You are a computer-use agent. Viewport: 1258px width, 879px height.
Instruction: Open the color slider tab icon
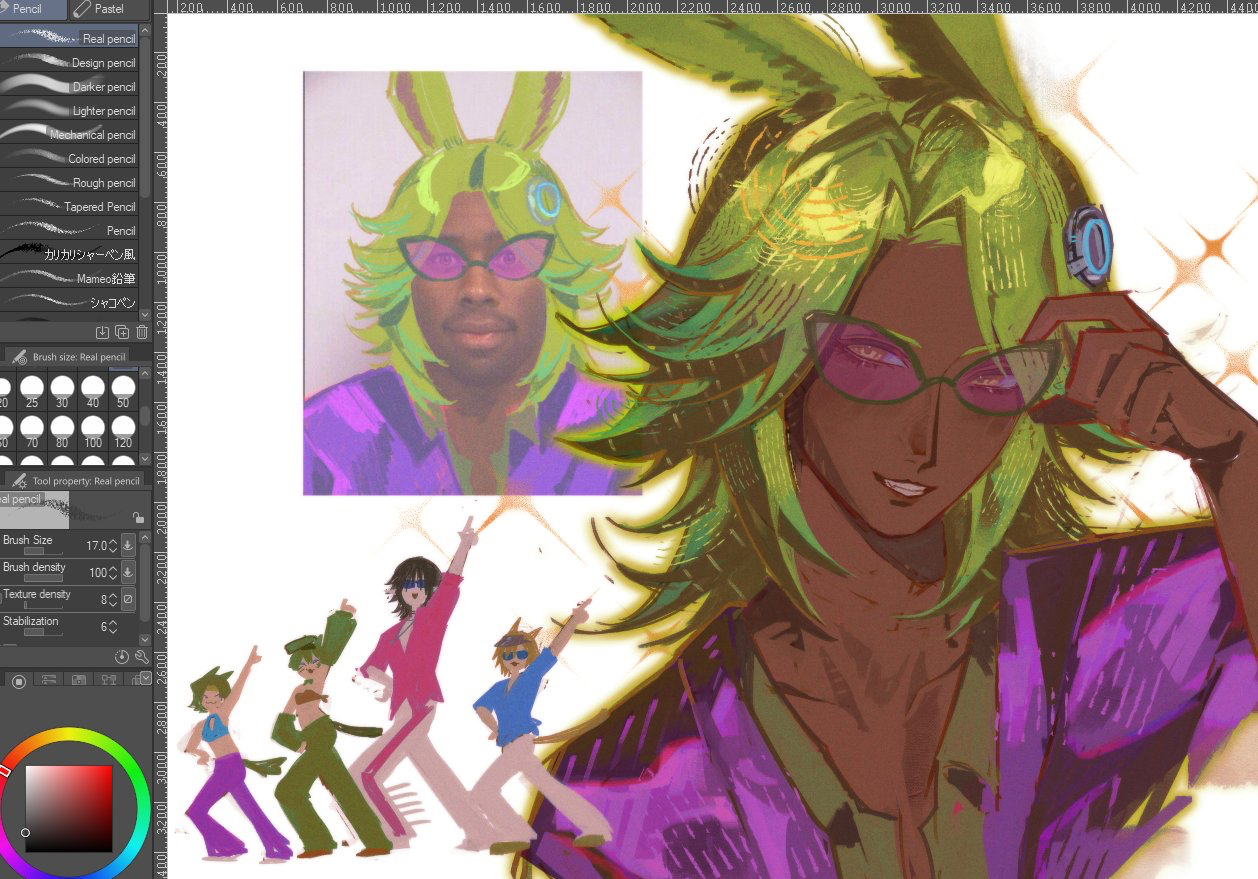click(x=48, y=680)
